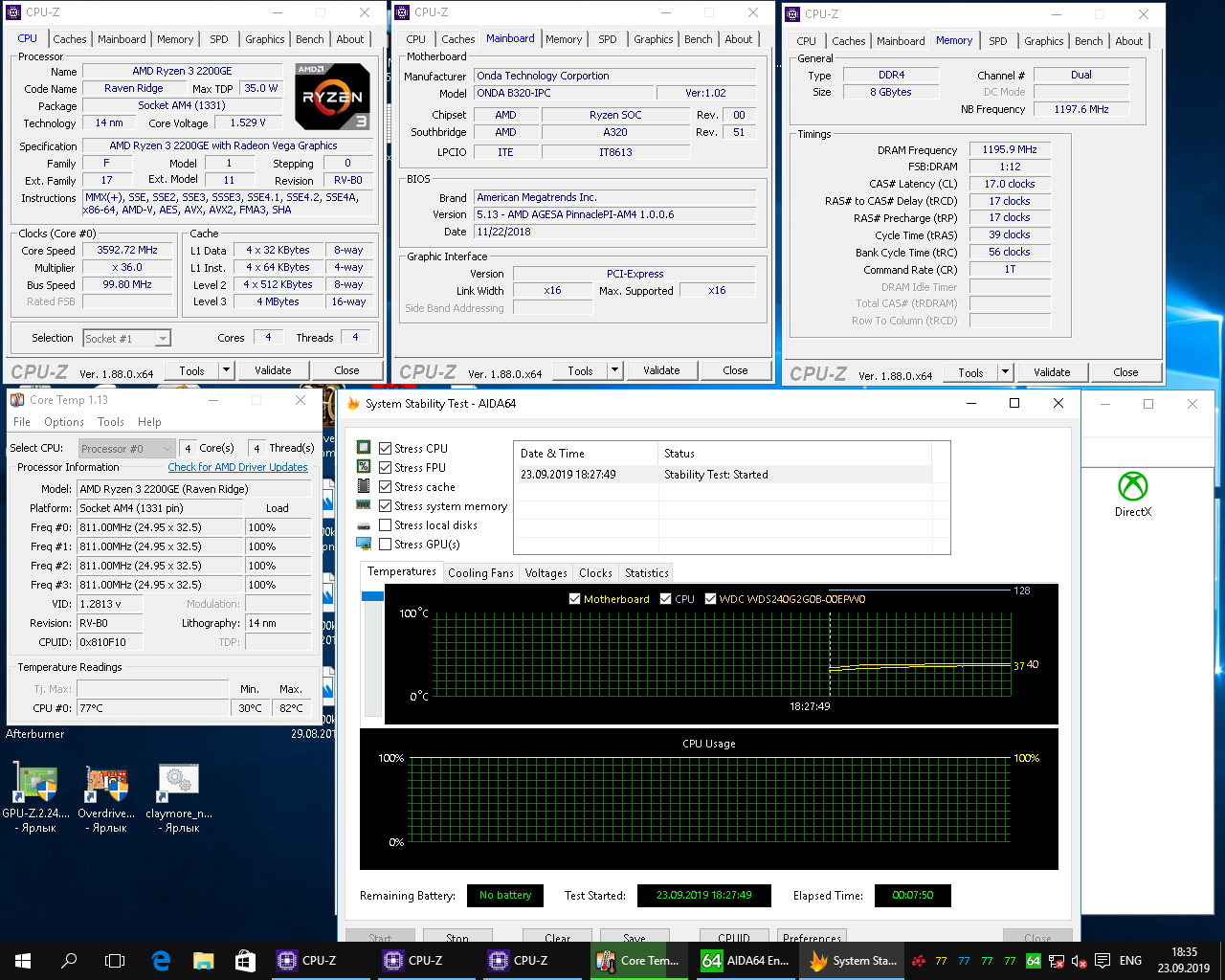Screen dimensions: 1225x980
Task: Select the Overdrive desktop shortcut
Action: click(x=106, y=798)
